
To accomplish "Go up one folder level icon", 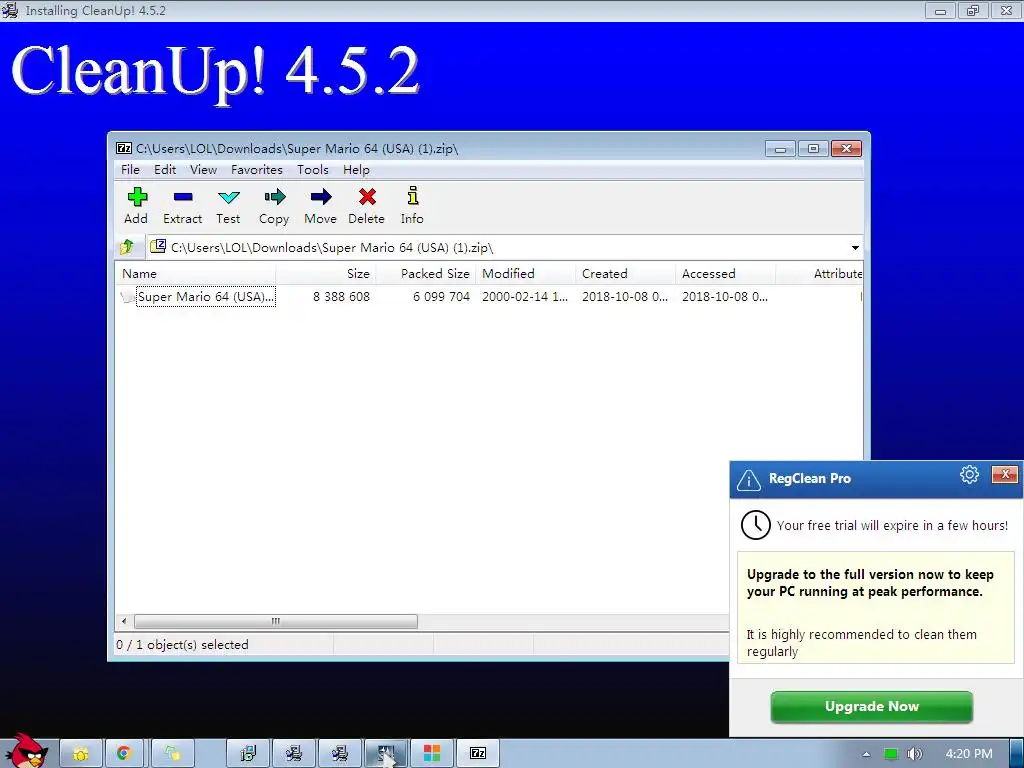I will [x=127, y=248].
